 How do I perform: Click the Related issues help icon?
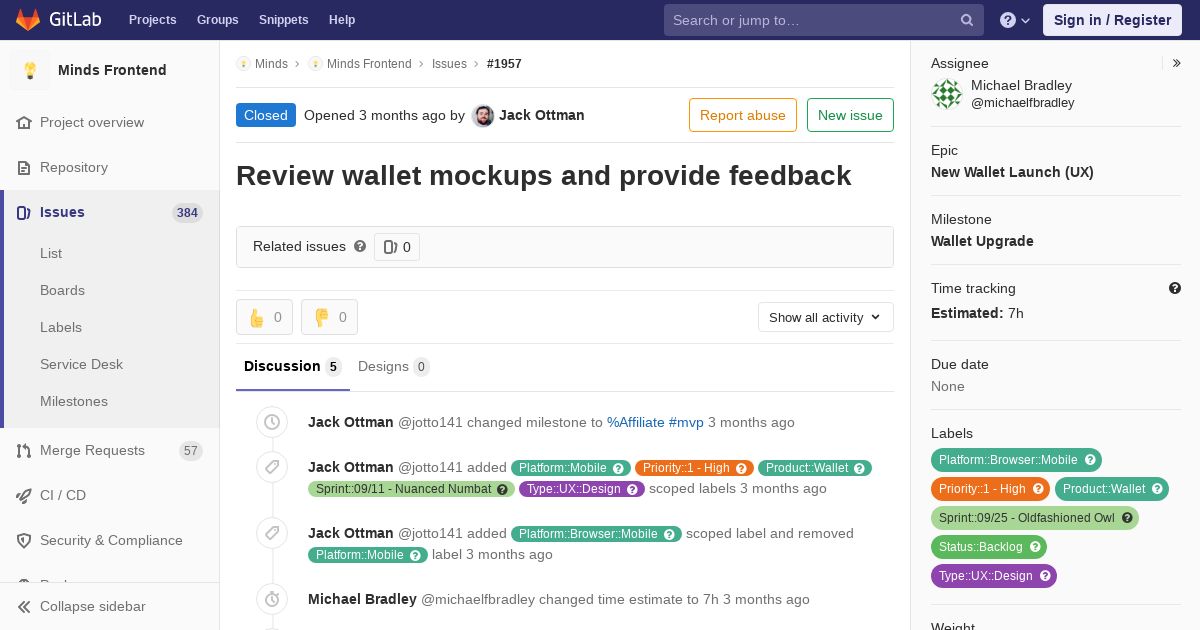[360, 246]
